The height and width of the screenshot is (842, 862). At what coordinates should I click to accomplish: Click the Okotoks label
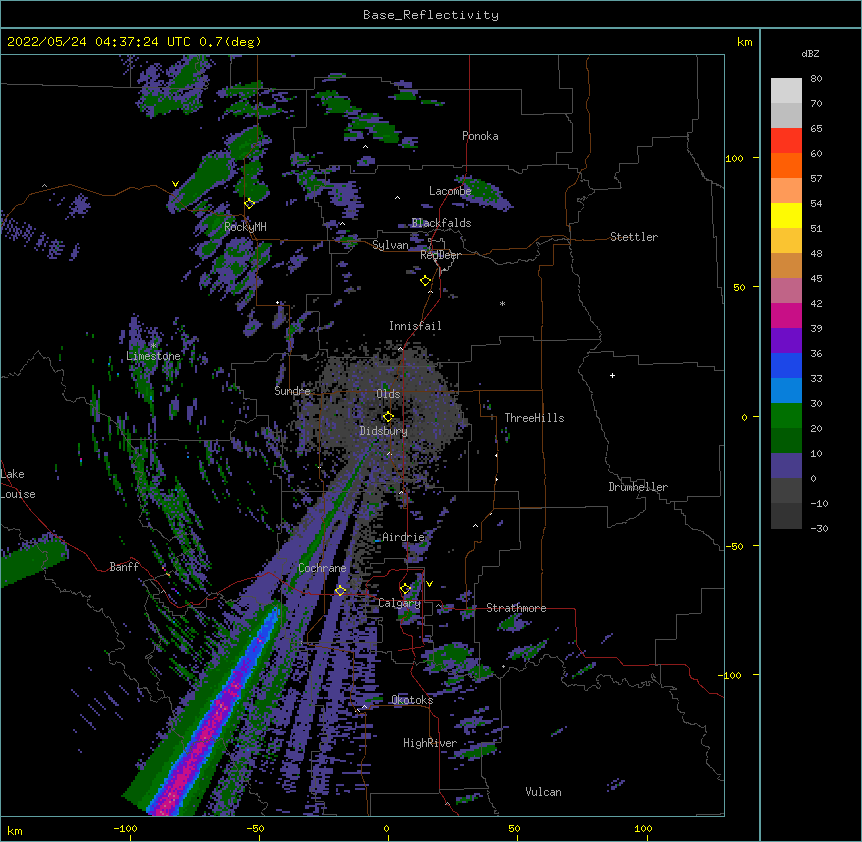[x=412, y=700]
